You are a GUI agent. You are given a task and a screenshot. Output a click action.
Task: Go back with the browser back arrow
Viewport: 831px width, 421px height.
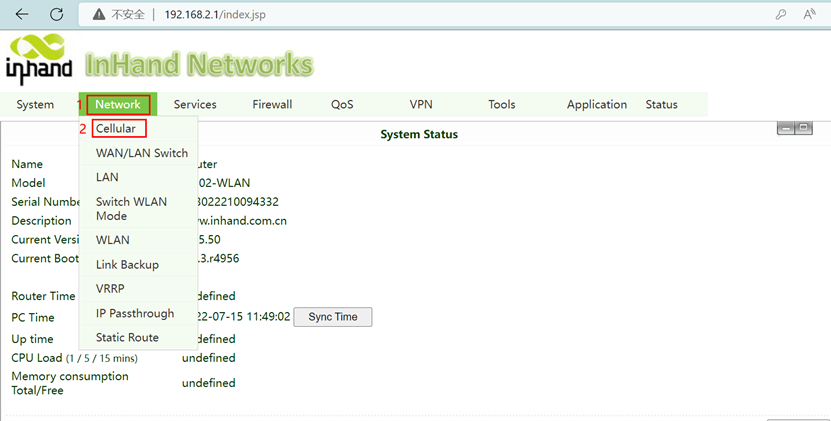(x=22, y=14)
